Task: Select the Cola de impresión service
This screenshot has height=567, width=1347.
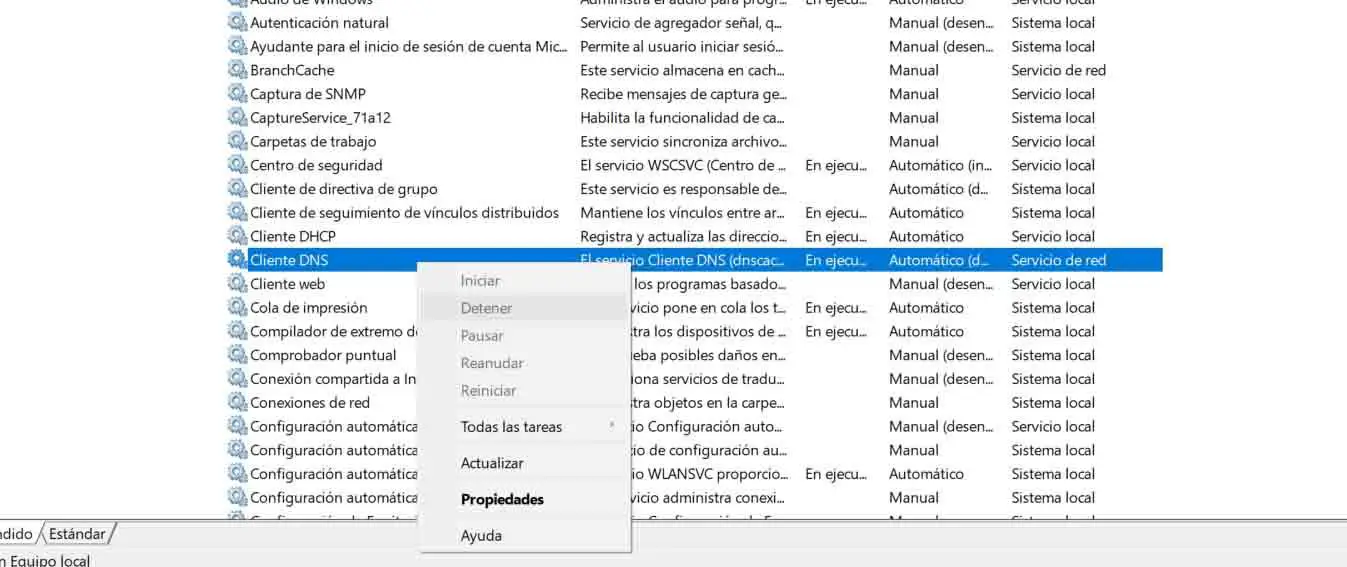Action: click(x=309, y=308)
